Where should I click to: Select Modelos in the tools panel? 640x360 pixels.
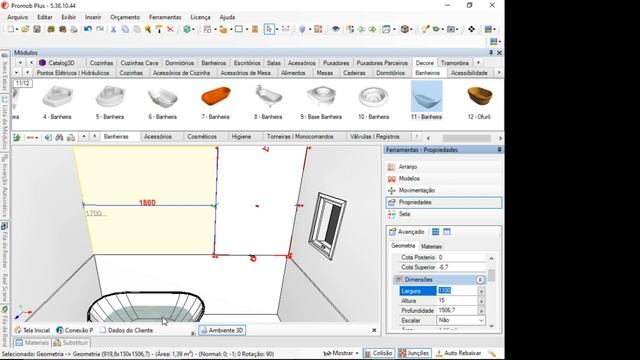coord(443,179)
